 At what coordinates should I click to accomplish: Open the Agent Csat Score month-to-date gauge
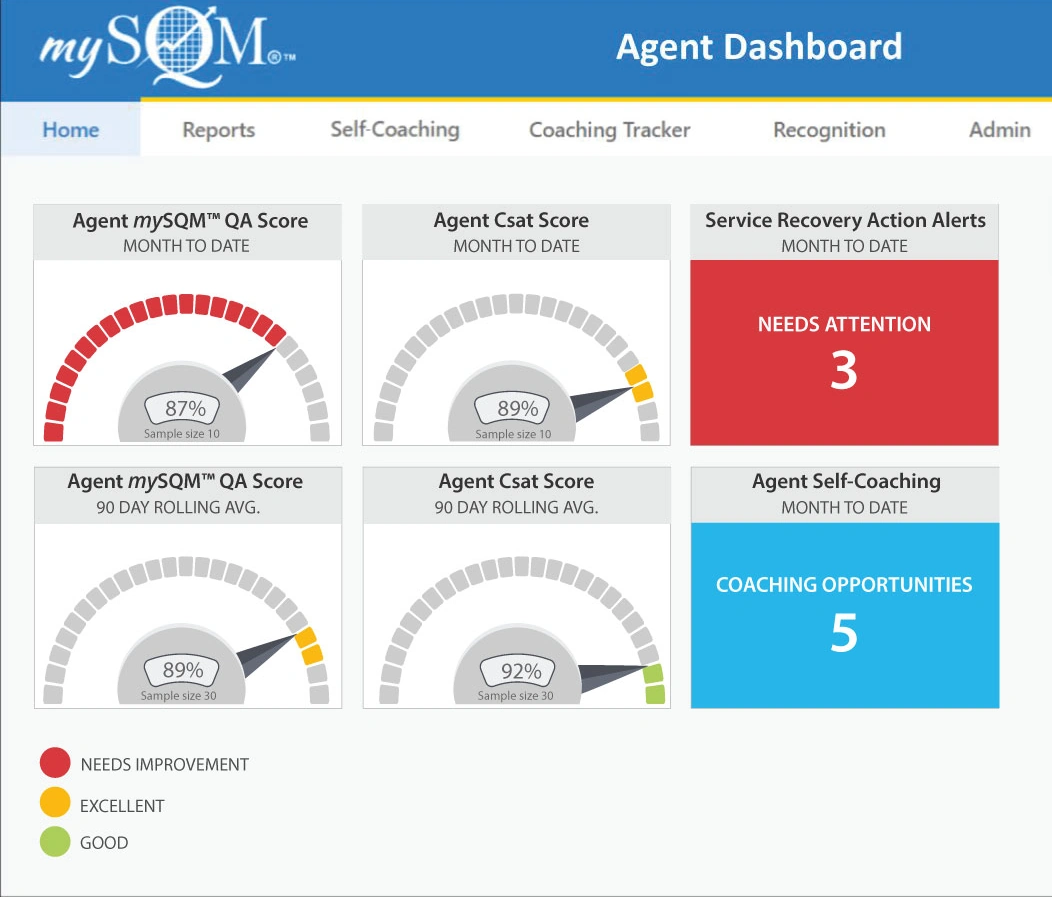point(516,352)
